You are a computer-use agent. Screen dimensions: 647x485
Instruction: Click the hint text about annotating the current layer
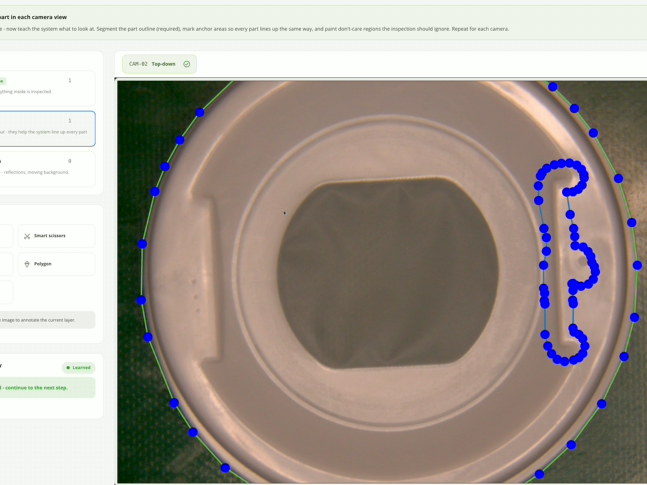38,320
